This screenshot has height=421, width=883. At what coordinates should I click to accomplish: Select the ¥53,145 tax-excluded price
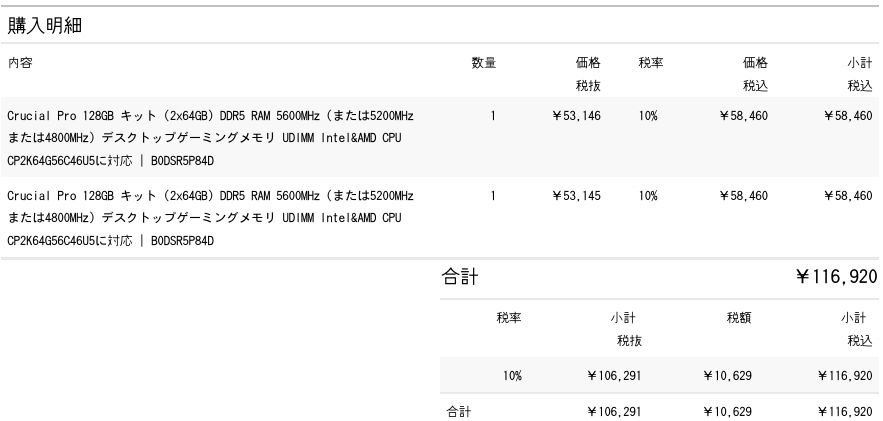pos(577,196)
